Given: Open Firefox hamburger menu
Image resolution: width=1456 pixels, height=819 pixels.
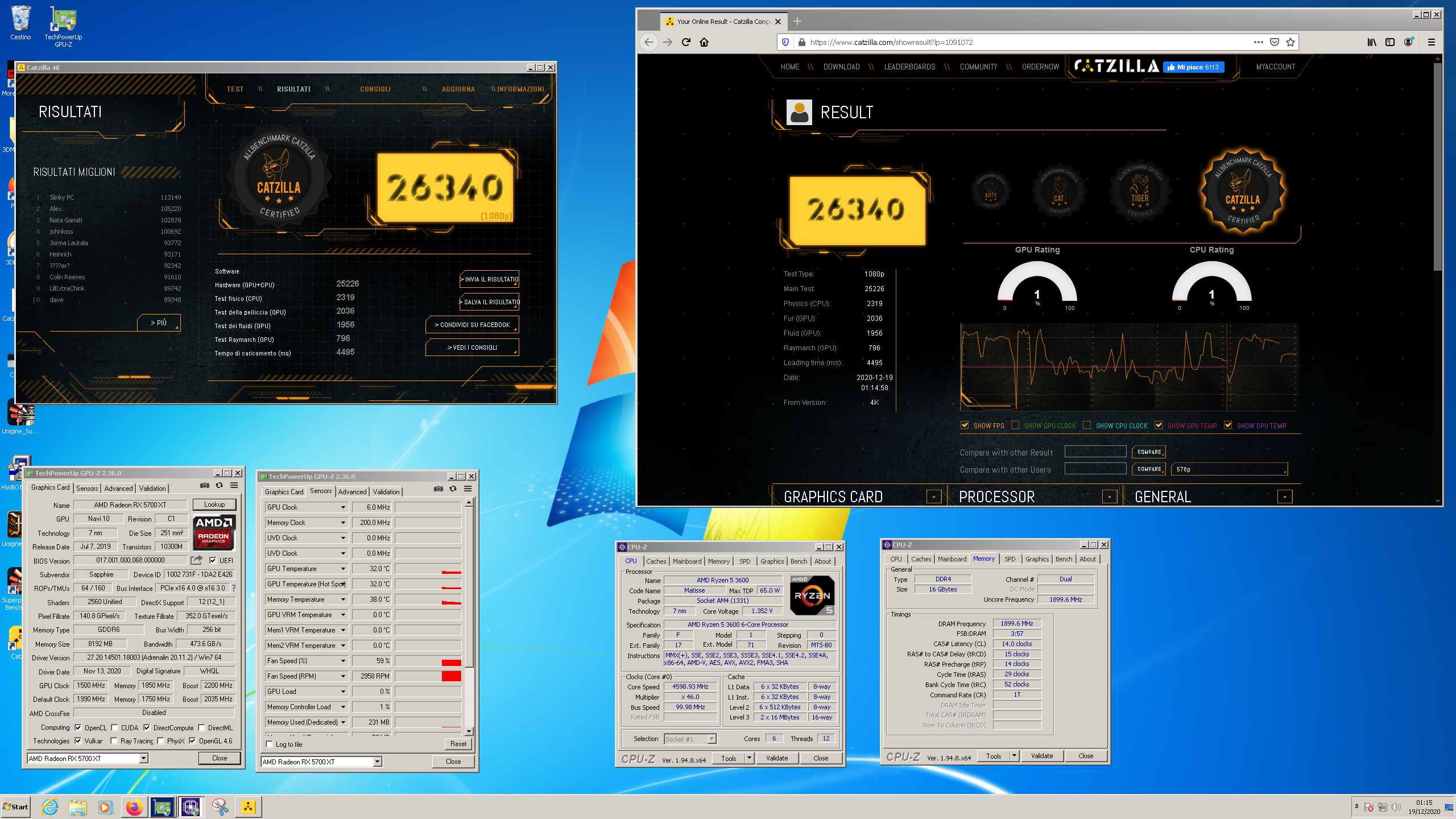Looking at the screenshot, I should pos(1432,42).
